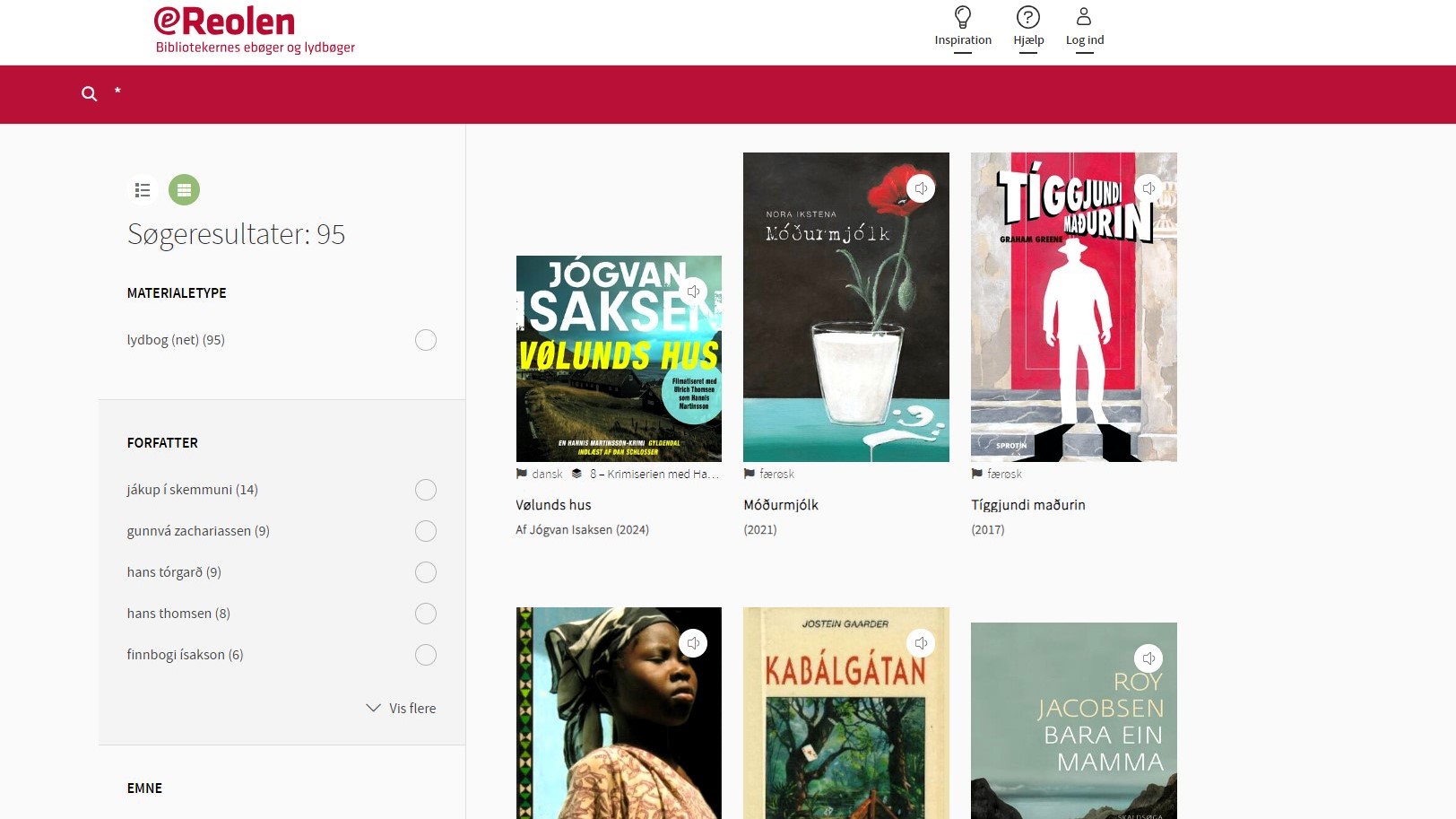This screenshot has width=1456, height=819.
Task: Click the MATERIALETYPE heading
Action: click(x=177, y=293)
